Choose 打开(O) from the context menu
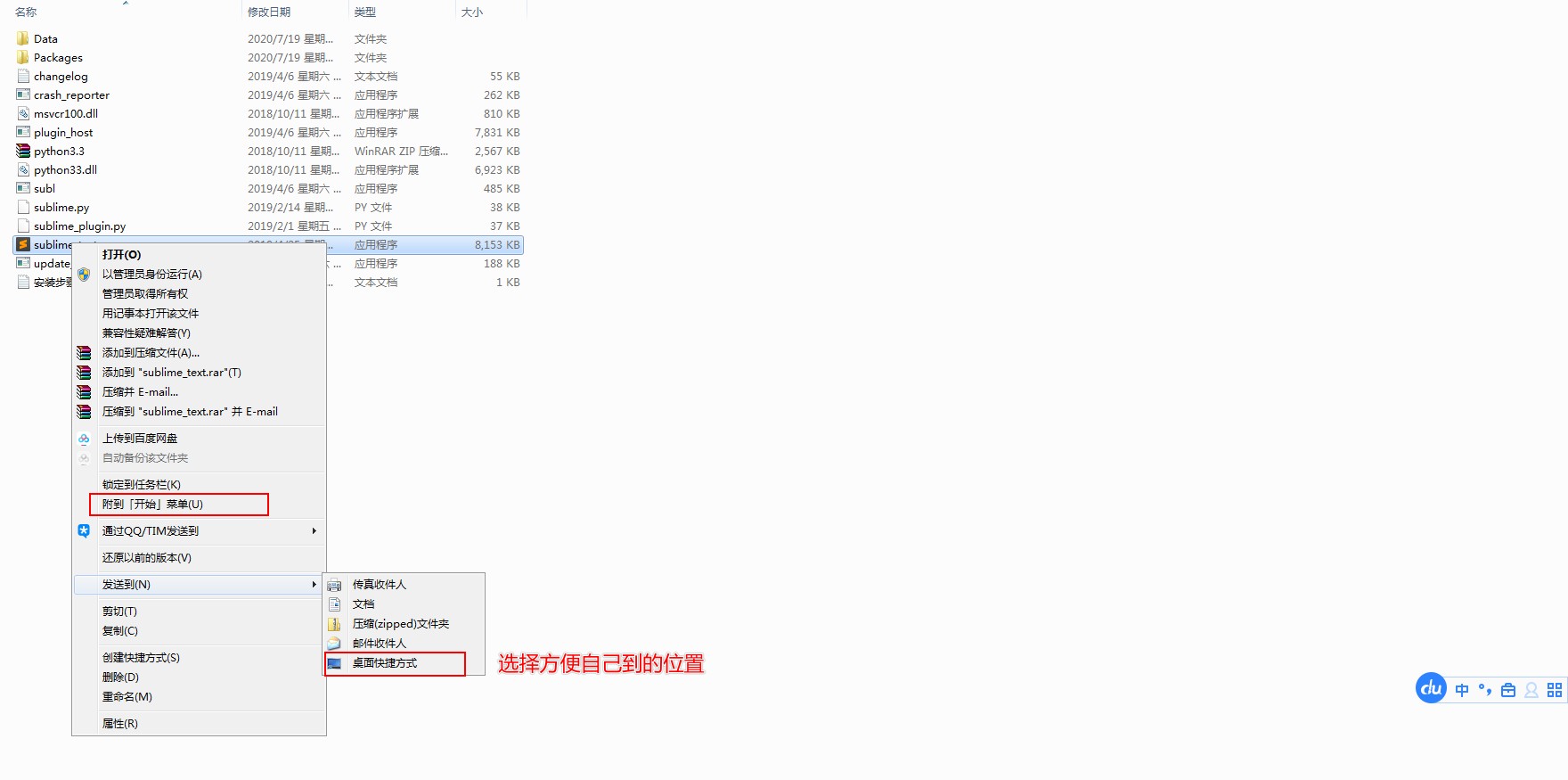The image size is (1568, 780). pyautogui.click(x=199, y=255)
